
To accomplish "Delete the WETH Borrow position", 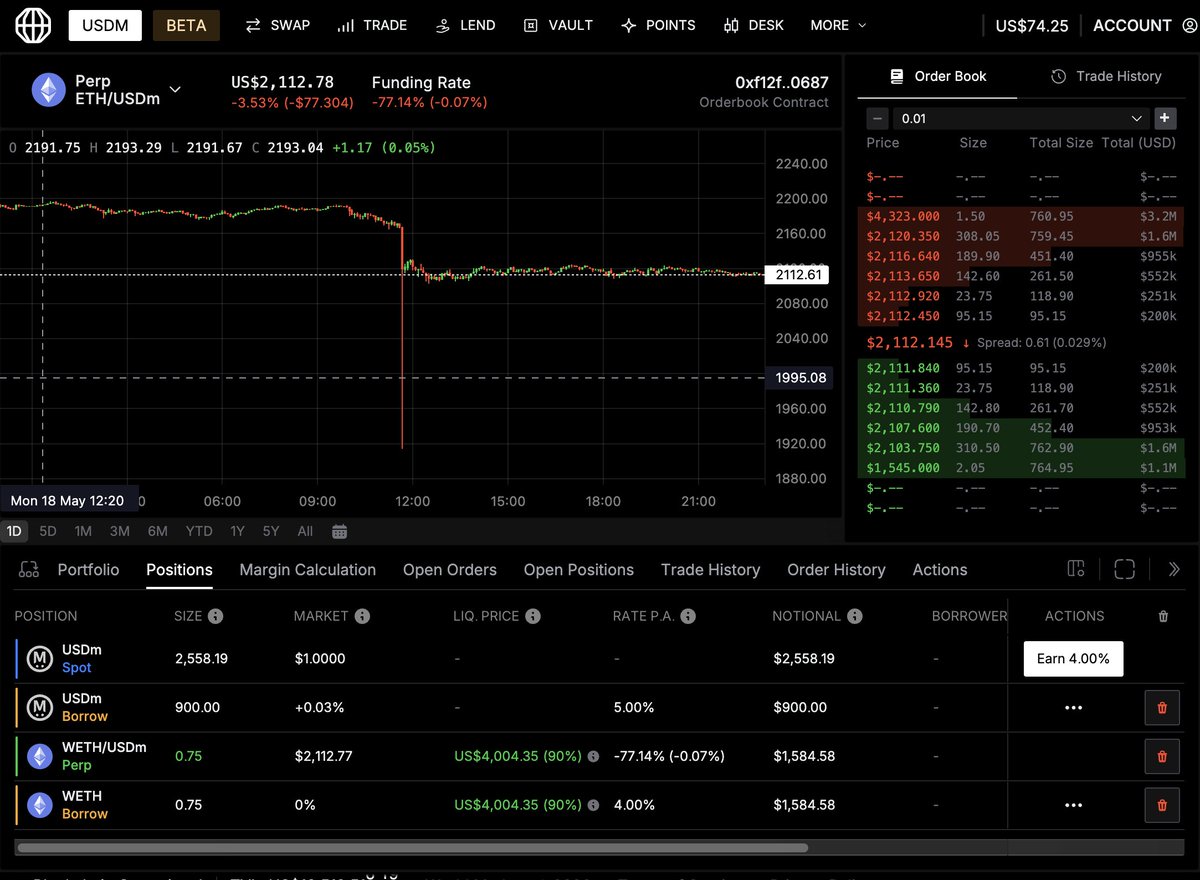I will coord(1162,805).
